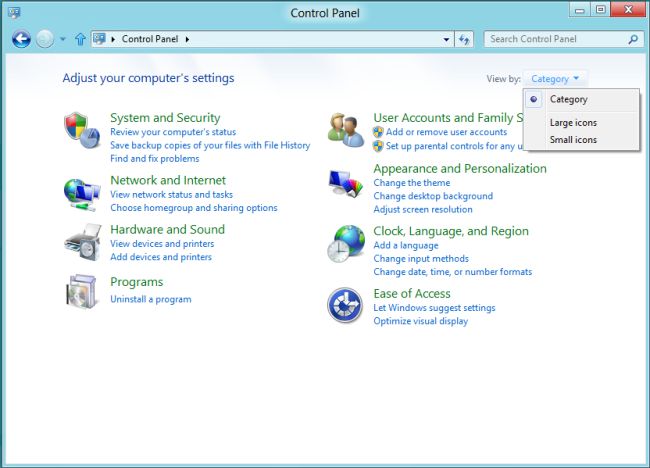
Task: Open Change date, time, or number formats
Action: (453, 272)
